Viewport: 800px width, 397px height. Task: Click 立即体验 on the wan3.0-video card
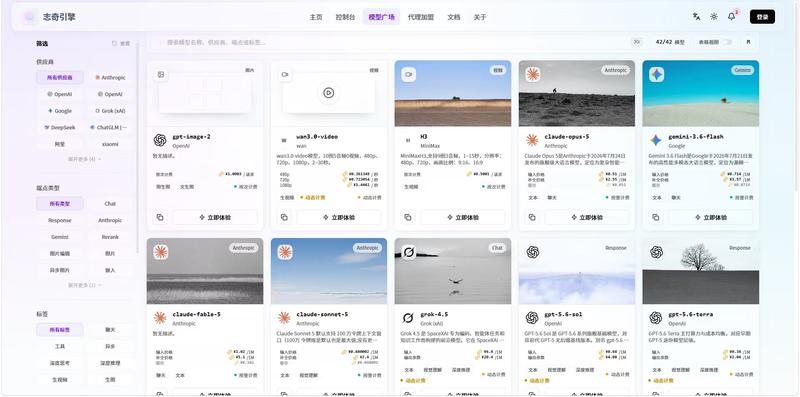pos(339,217)
